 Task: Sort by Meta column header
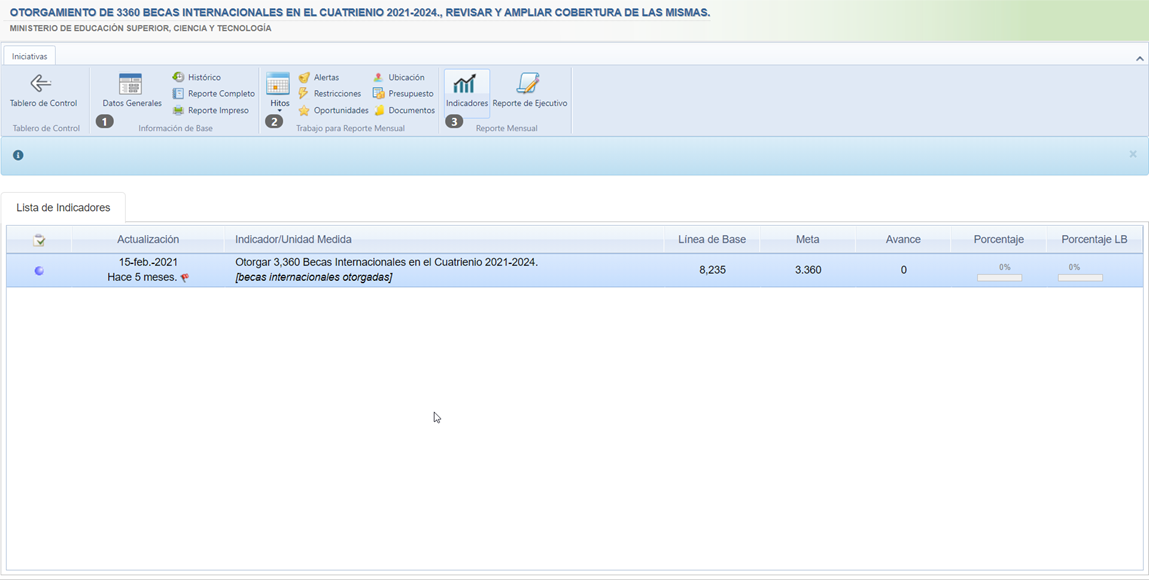click(808, 239)
